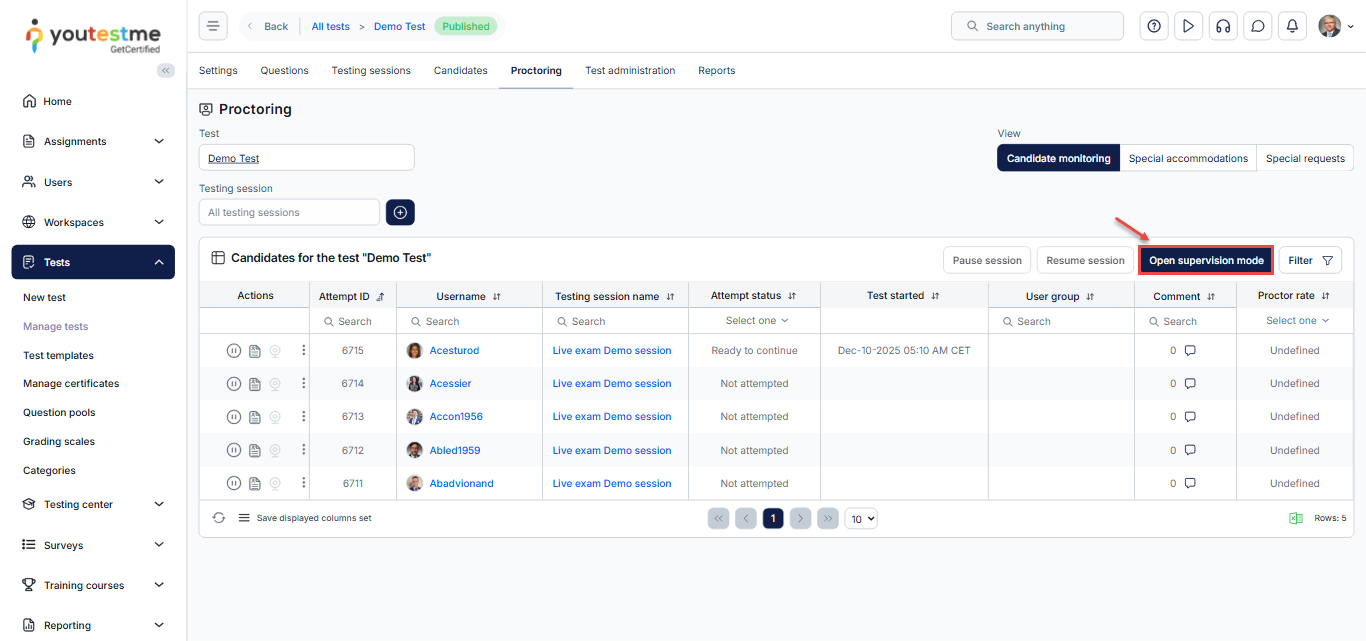Open the rows-per-page dropdown
This screenshot has width=1366, height=641.
861,518
